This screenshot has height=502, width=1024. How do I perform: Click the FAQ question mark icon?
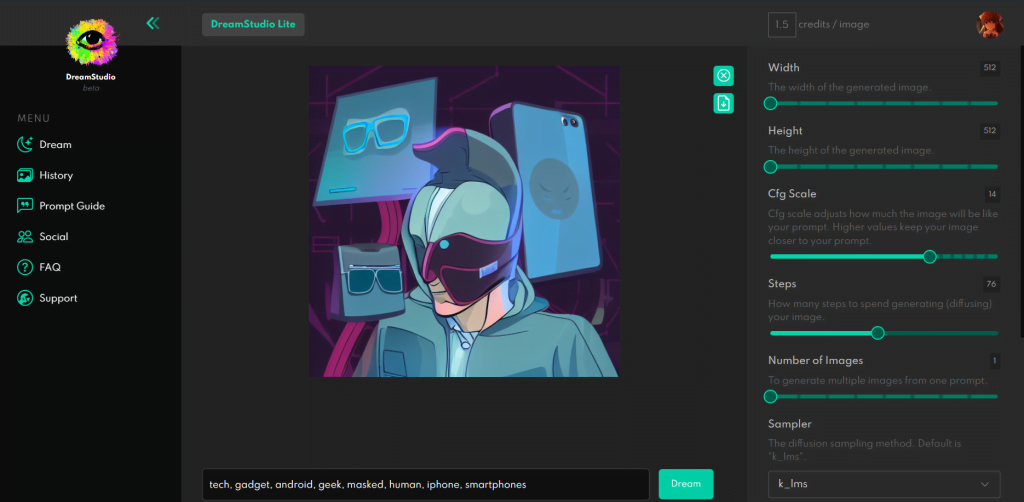[x=25, y=268]
